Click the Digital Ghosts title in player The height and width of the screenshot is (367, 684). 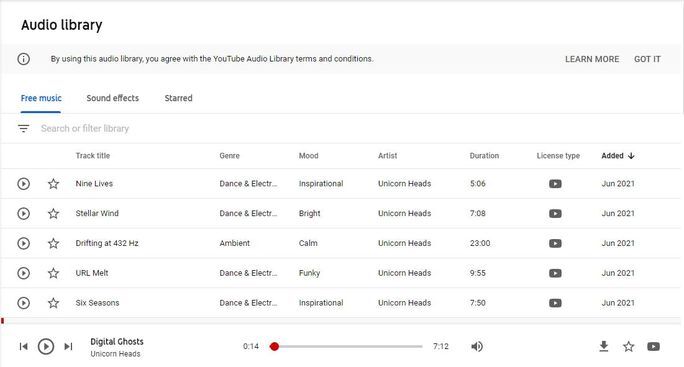117,342
